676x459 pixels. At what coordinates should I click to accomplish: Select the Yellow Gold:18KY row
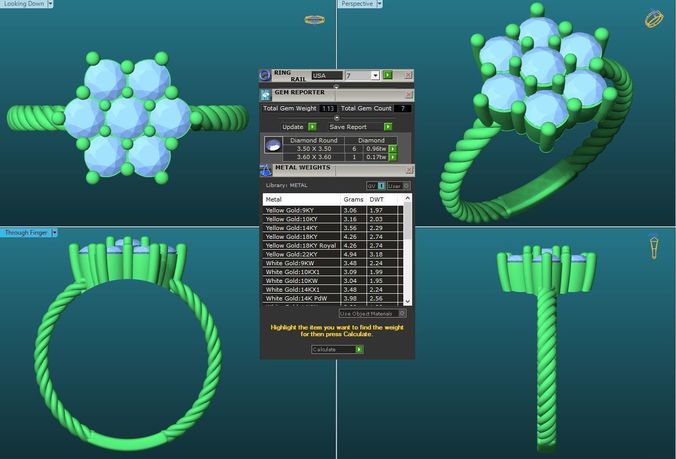(333, 237)
